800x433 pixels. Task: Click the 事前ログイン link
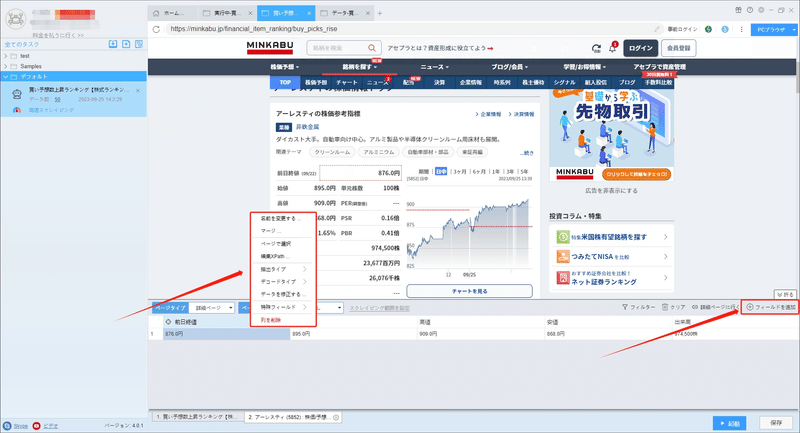pos(682,29)
